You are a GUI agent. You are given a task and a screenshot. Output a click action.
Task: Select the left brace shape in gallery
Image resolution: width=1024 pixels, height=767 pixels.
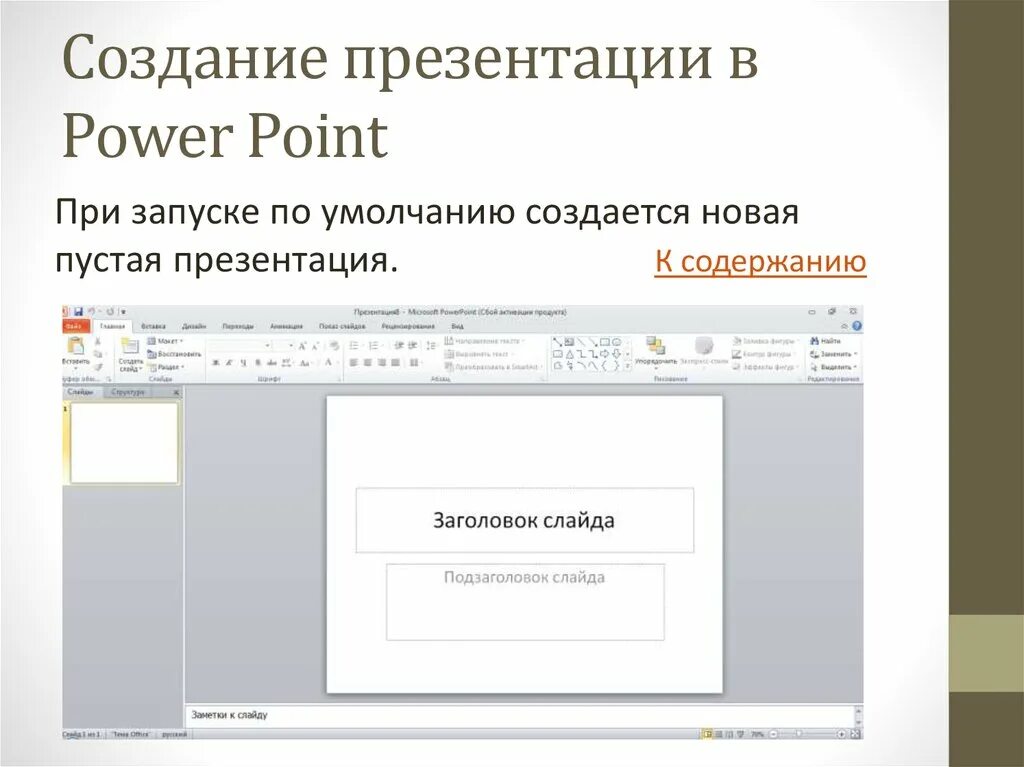pos(605,366)
